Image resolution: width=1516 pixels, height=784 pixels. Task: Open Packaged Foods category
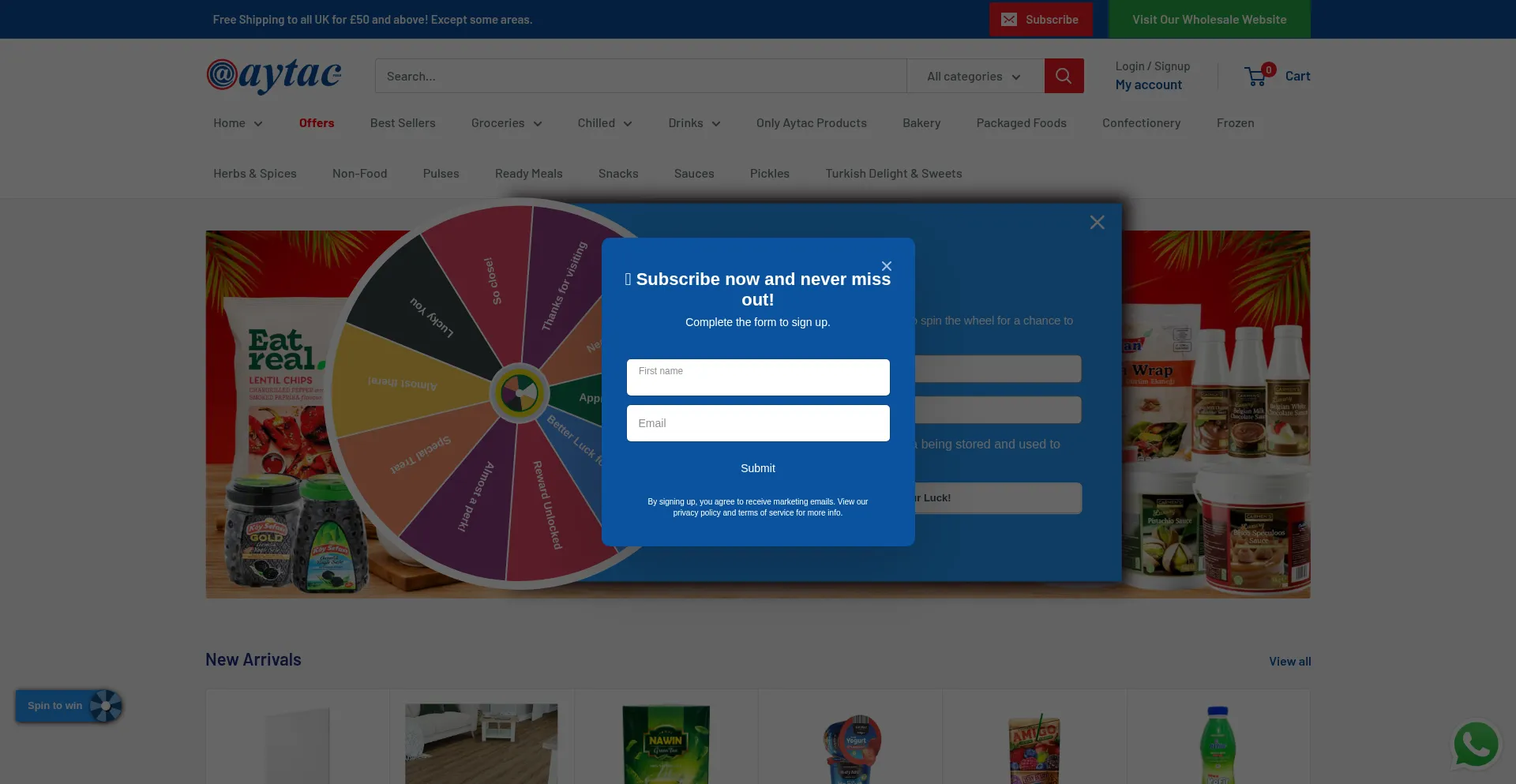(1022, 123)
